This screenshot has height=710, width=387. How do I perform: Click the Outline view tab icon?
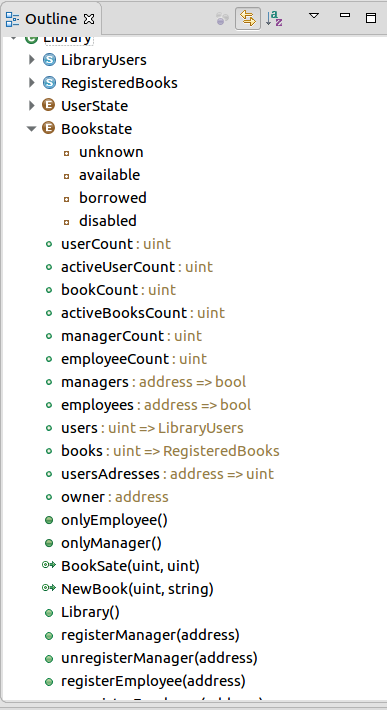tap(12, 19)
